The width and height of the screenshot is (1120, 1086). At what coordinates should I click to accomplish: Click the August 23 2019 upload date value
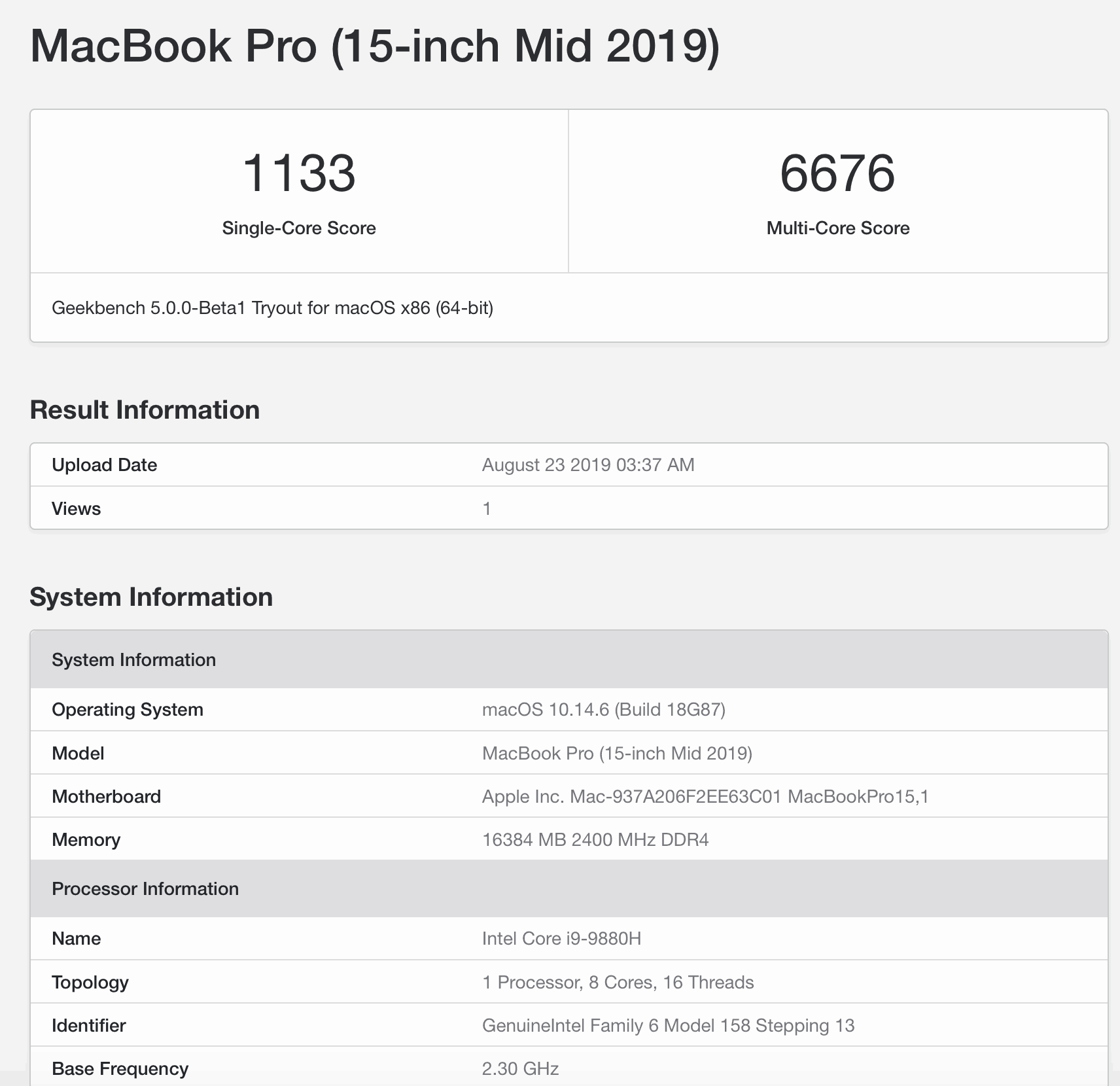[x=588, y=465]
